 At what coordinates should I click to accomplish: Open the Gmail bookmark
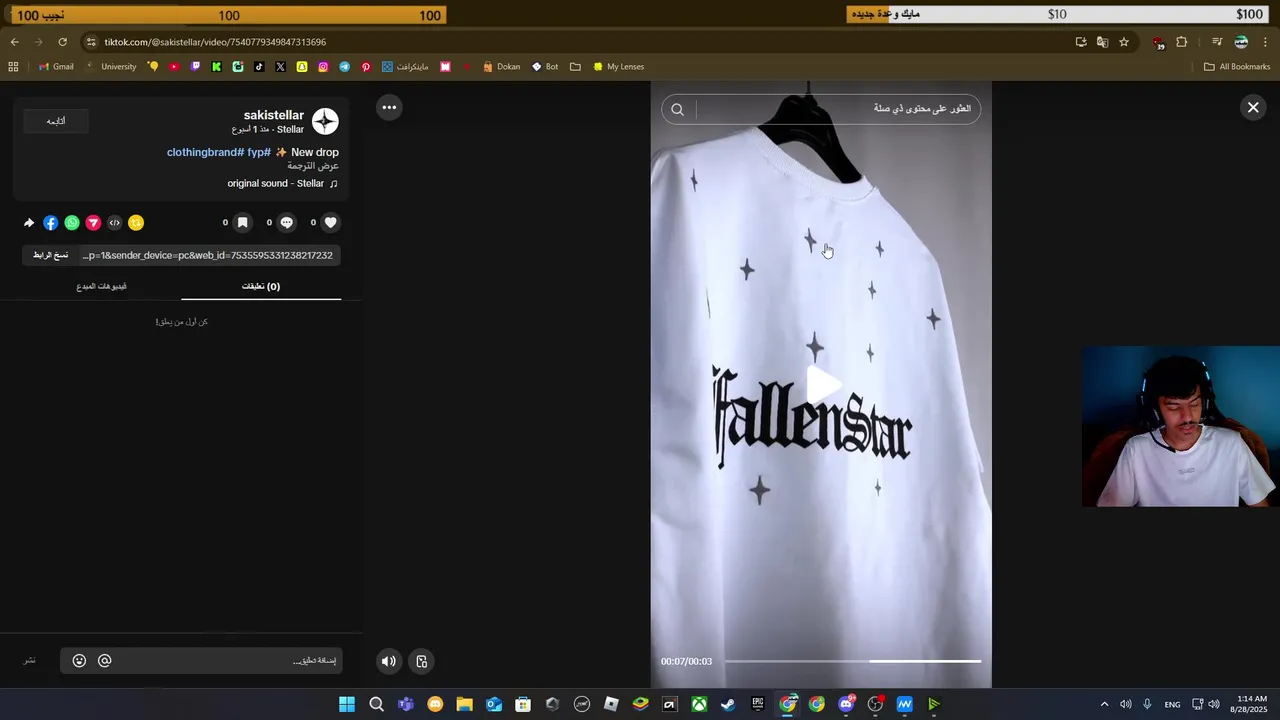[56, 67]
